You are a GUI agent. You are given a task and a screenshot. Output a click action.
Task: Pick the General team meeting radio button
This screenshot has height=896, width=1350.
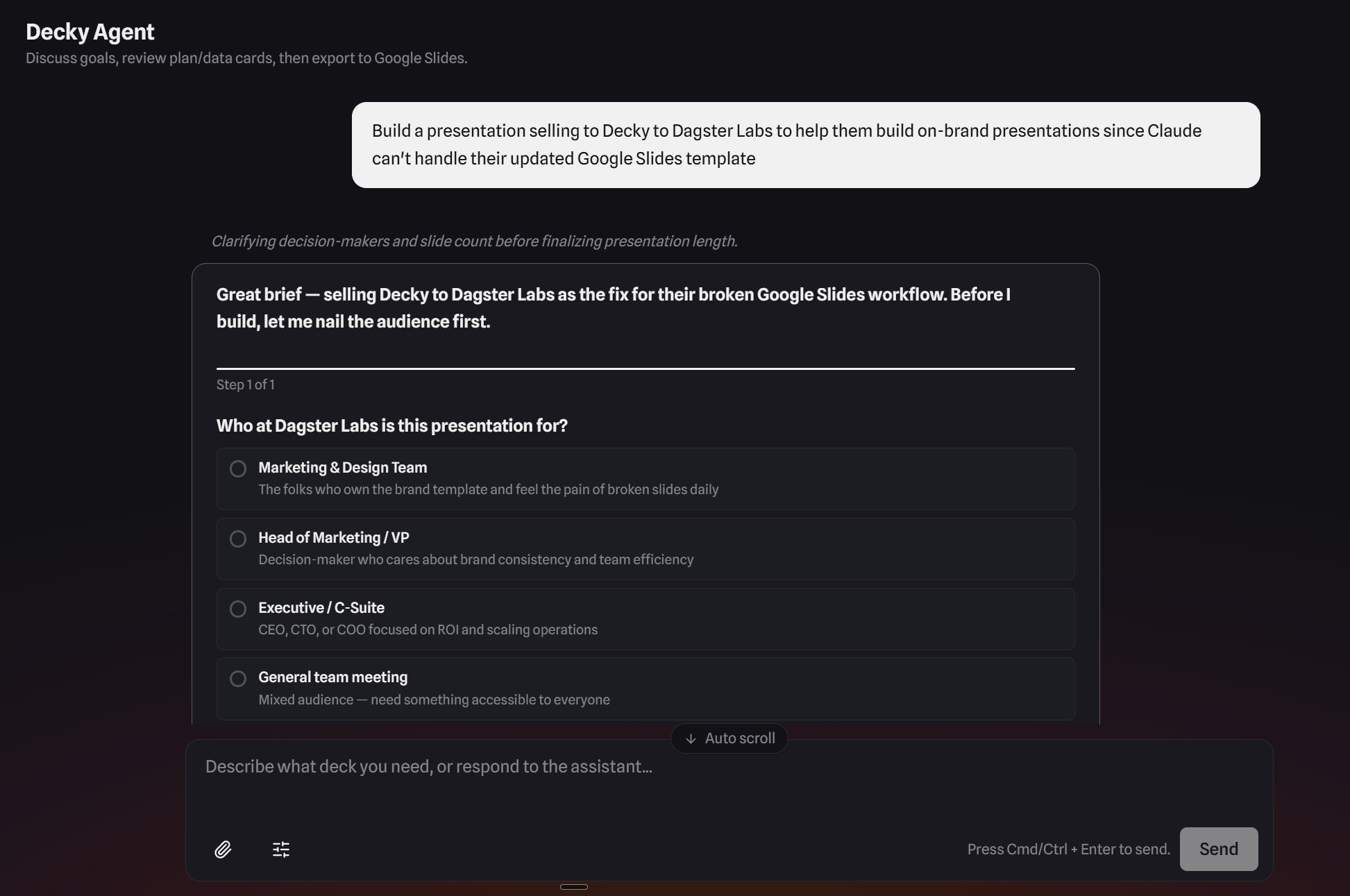[238, 679]
